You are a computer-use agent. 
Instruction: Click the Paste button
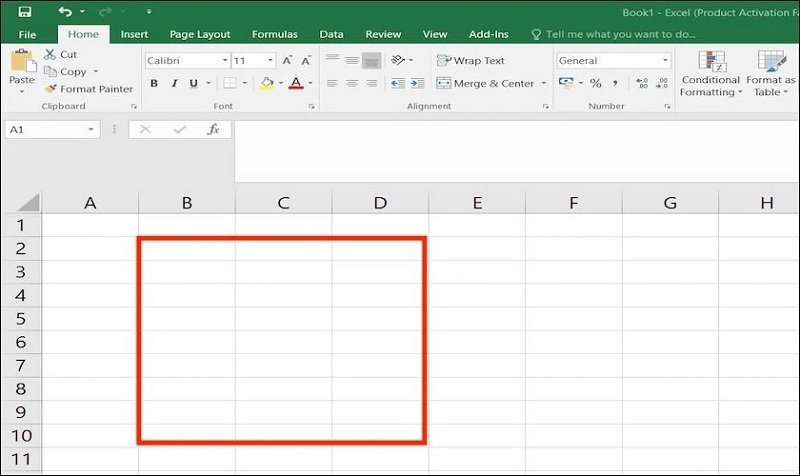click(x=21, y=68)
